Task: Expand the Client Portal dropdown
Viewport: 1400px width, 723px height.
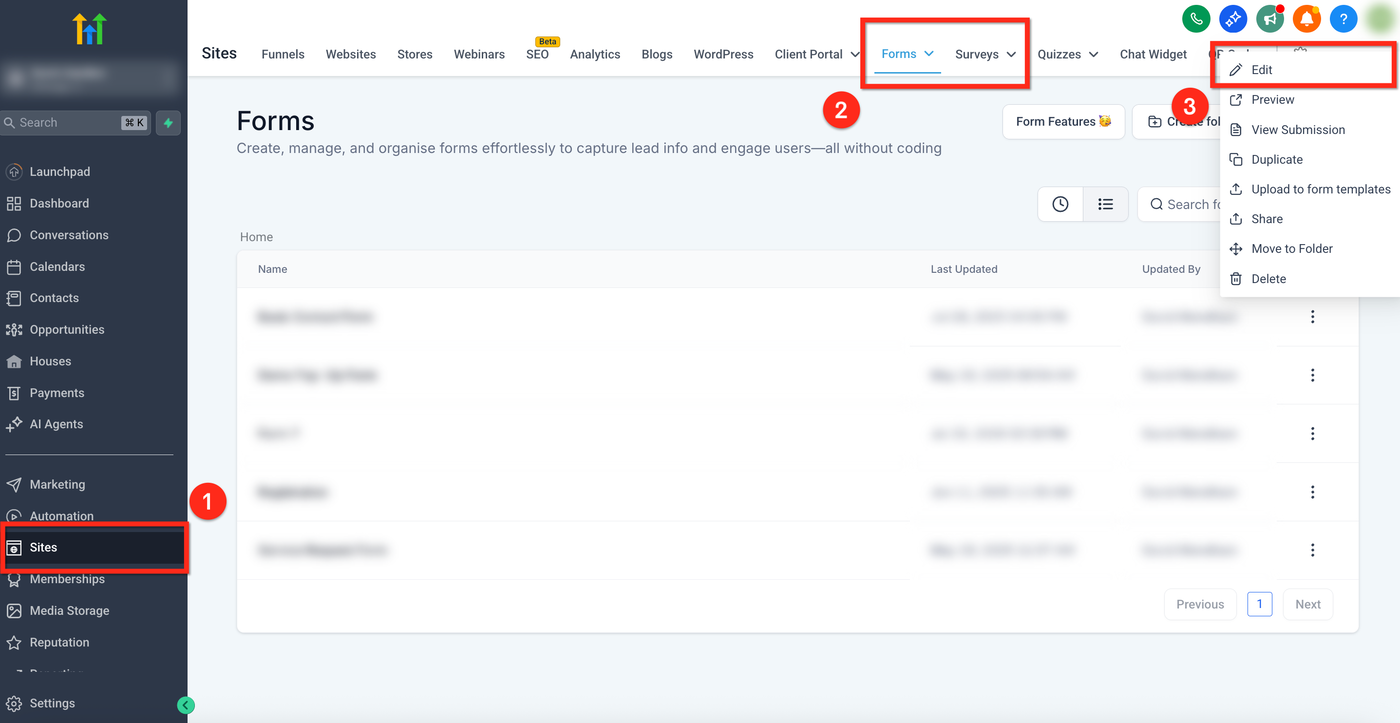Action: [855, 54]
